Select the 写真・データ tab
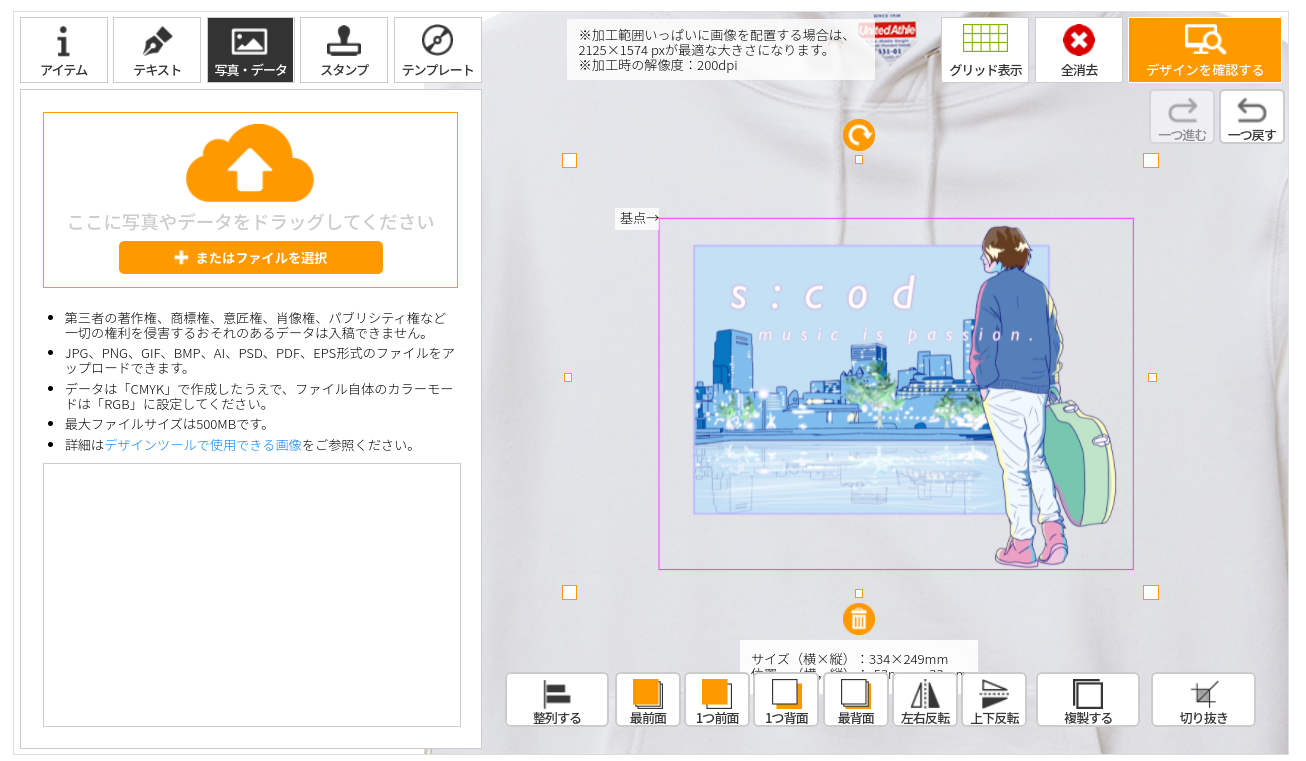 coord(250,50)
